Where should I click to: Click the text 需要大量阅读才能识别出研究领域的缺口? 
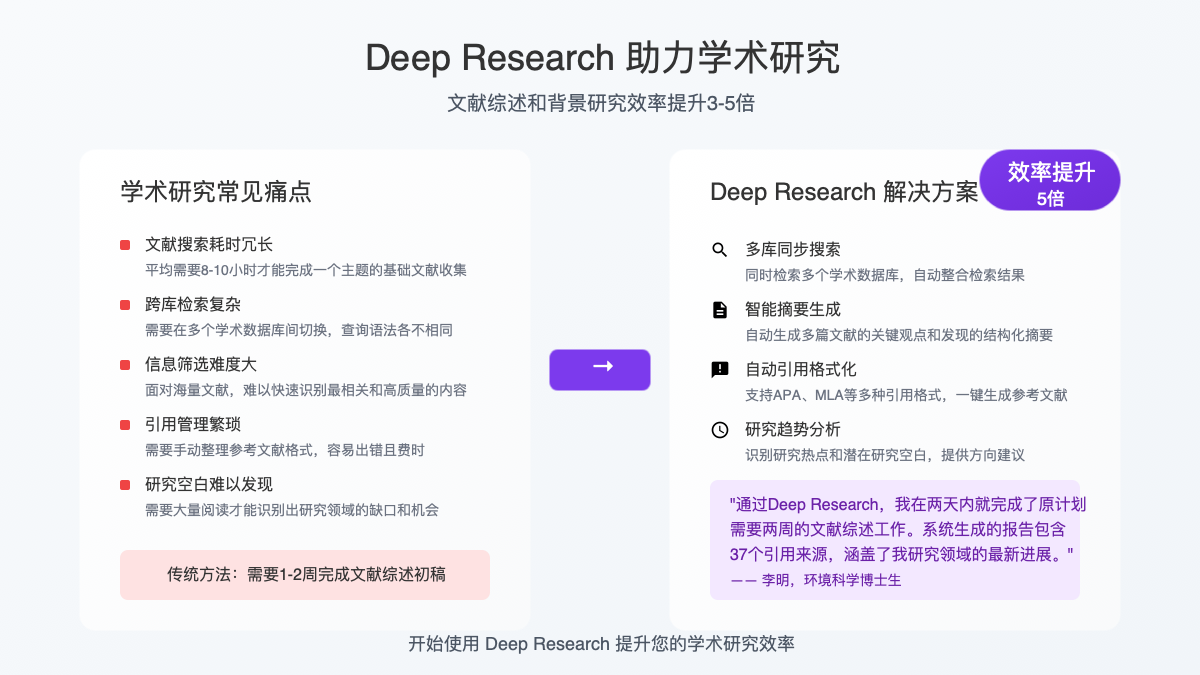coord(271,510)
